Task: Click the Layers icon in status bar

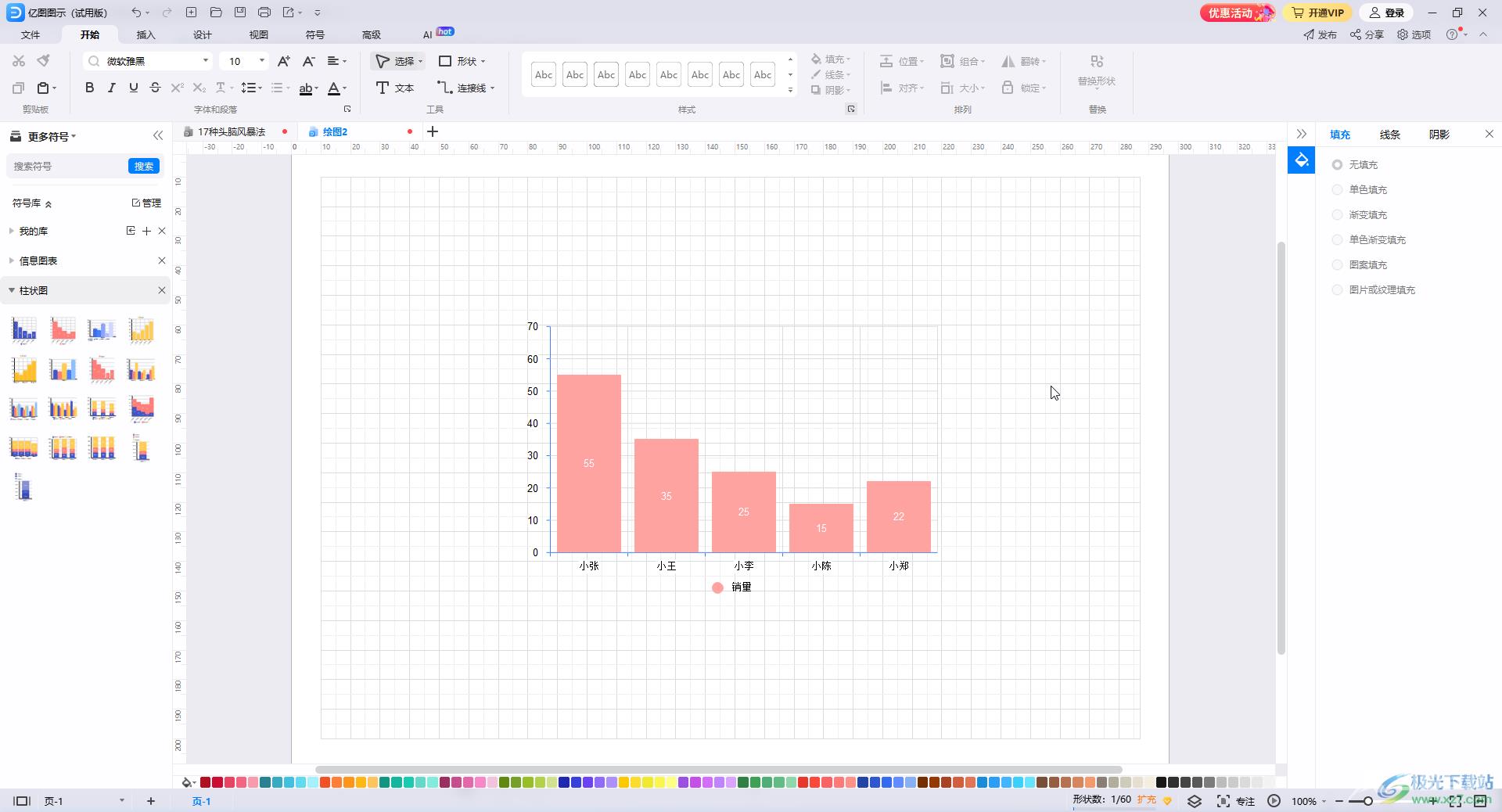Action: coord(1194,801)
